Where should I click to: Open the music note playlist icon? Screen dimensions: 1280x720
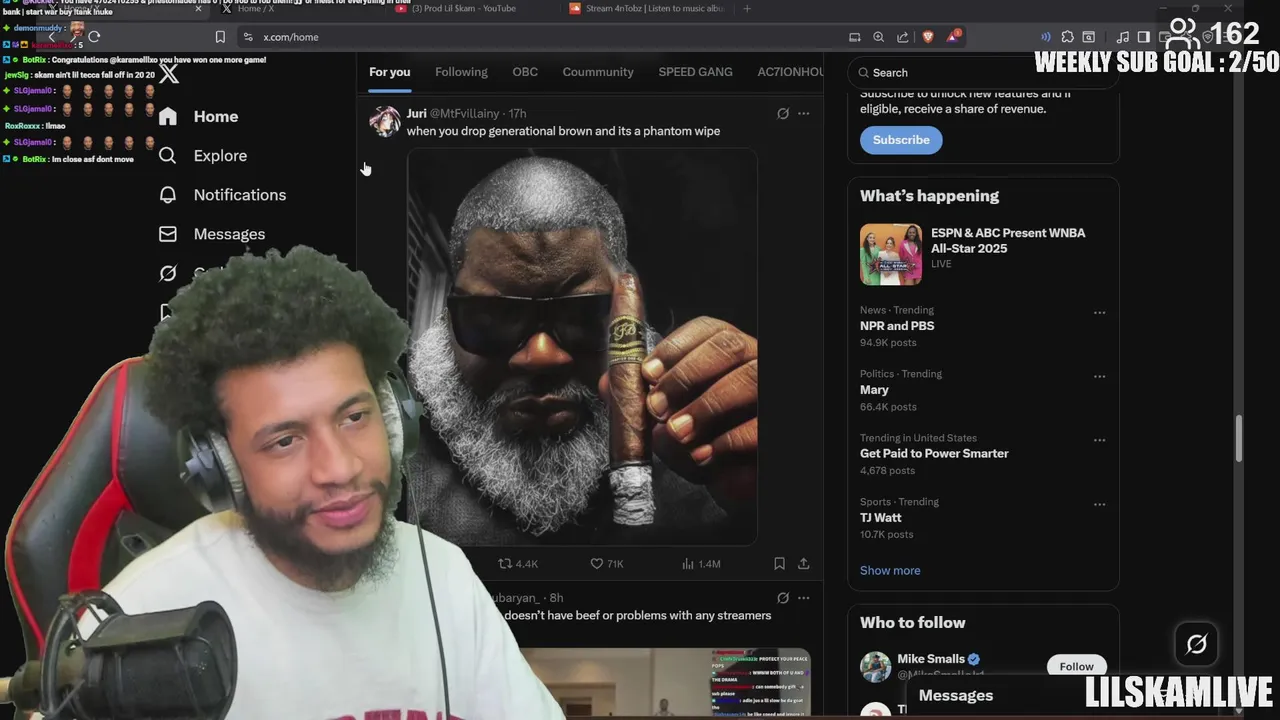[x=1123, y=37]
